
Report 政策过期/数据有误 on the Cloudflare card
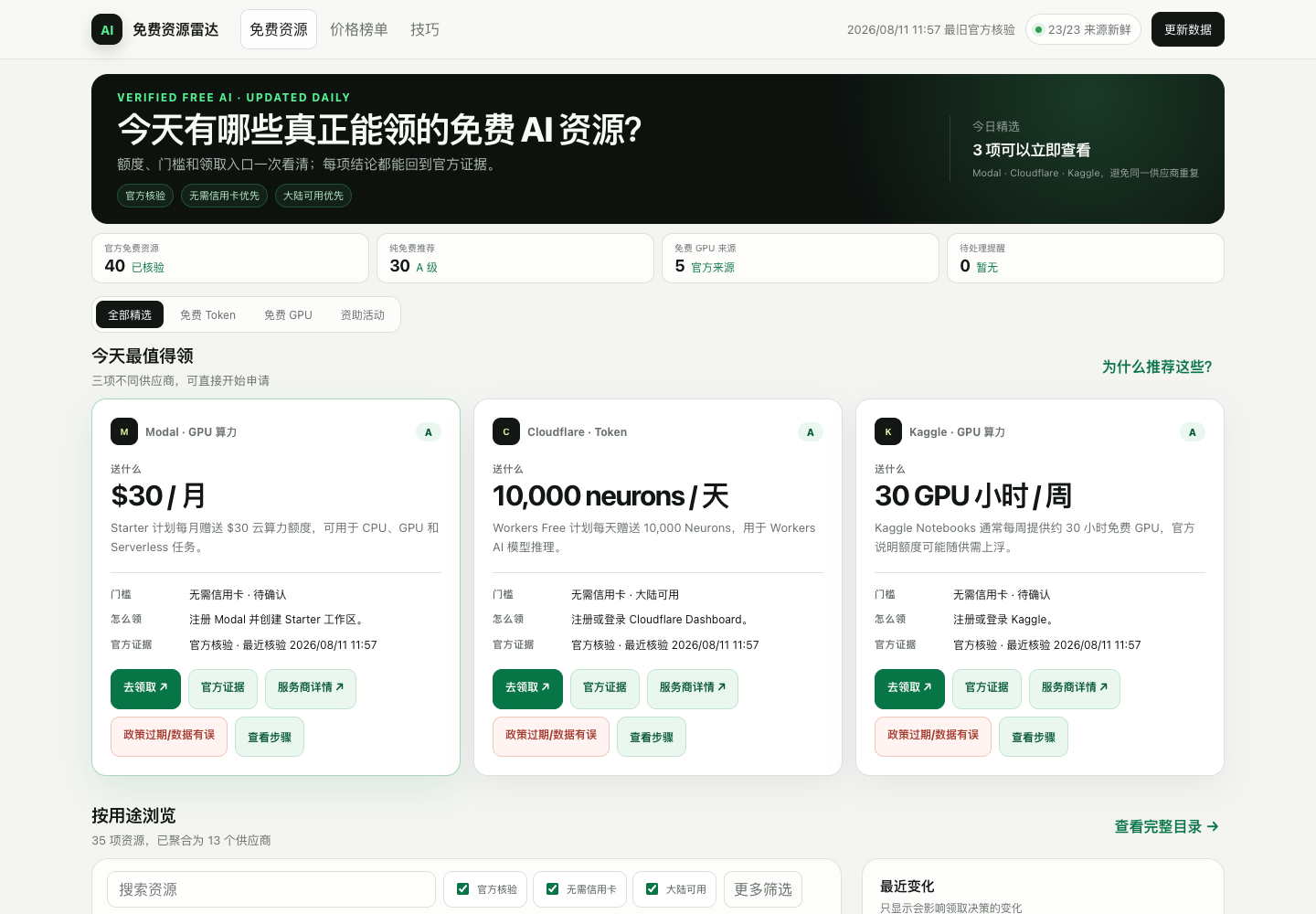(x=551, y=736)
